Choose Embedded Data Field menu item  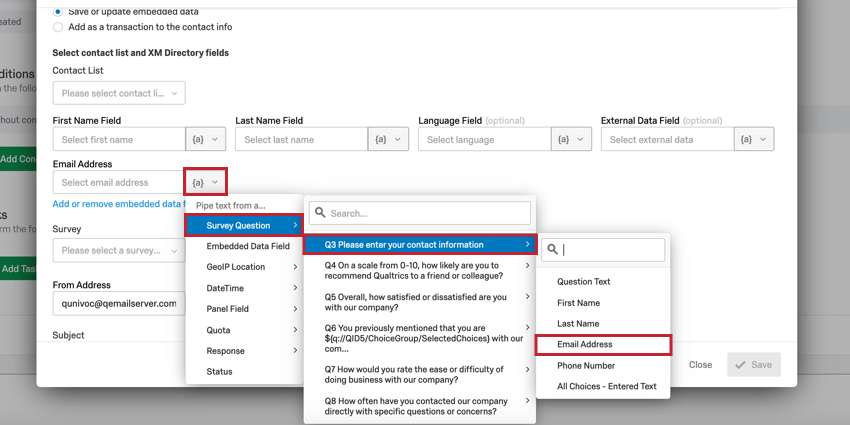point(244,246)
